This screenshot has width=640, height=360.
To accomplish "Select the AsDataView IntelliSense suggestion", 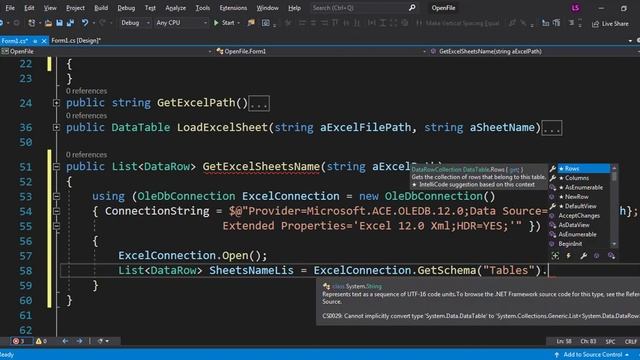I will coord(580,225).
